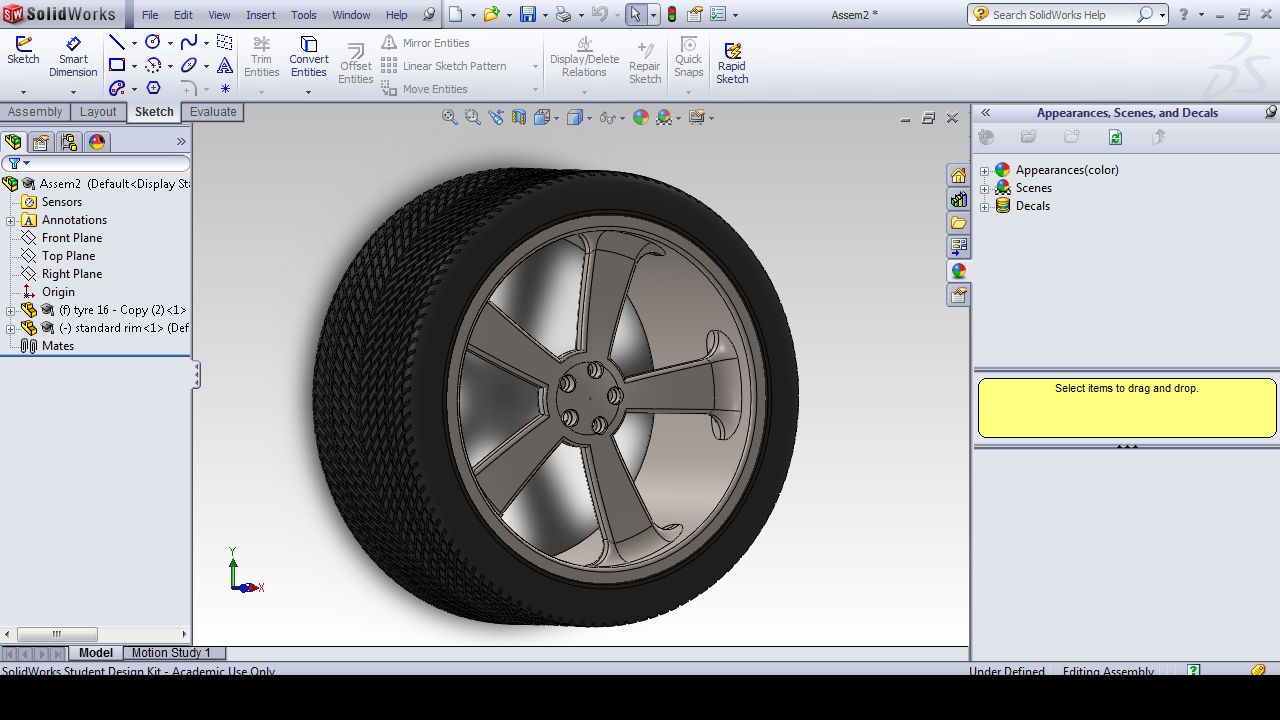Click the Search SolidWorks Help field
Image resolution: width=1280 pixels, height=720 pixels.
point(1062,15)
